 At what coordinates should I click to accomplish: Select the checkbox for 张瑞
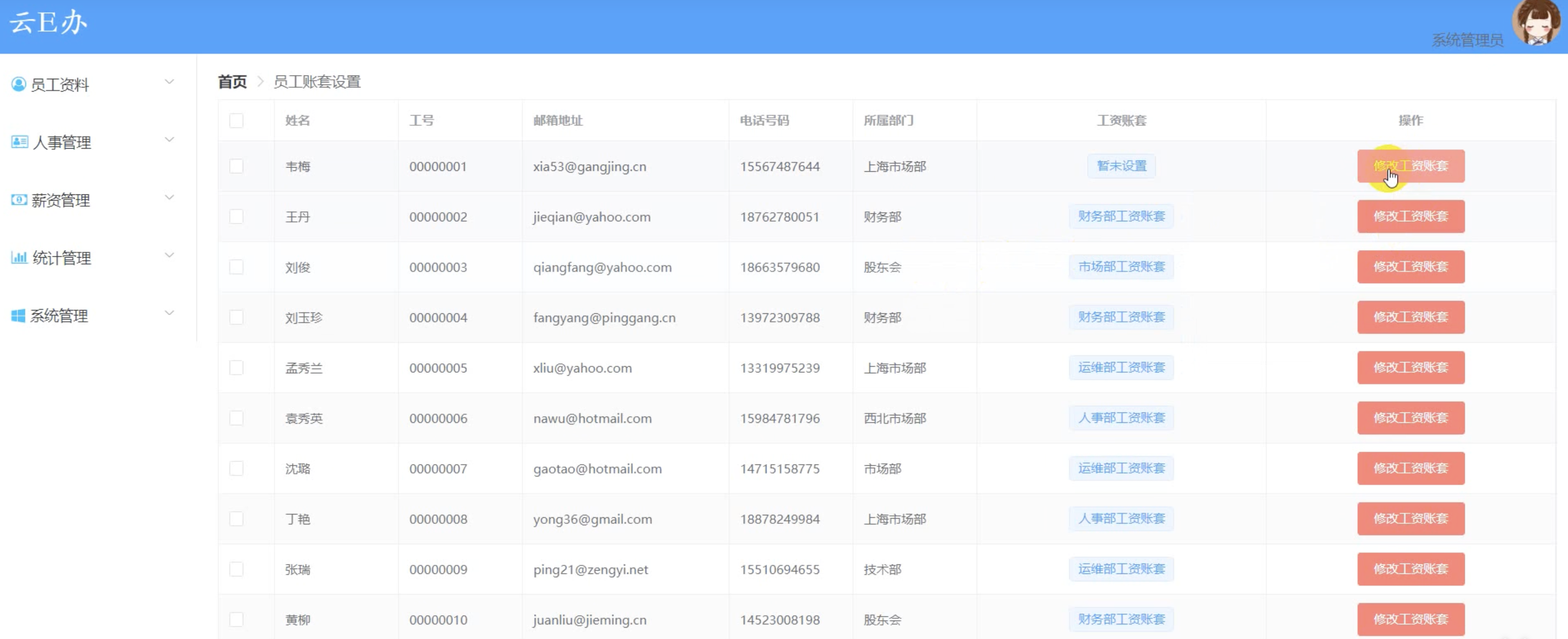pos(236,569)
